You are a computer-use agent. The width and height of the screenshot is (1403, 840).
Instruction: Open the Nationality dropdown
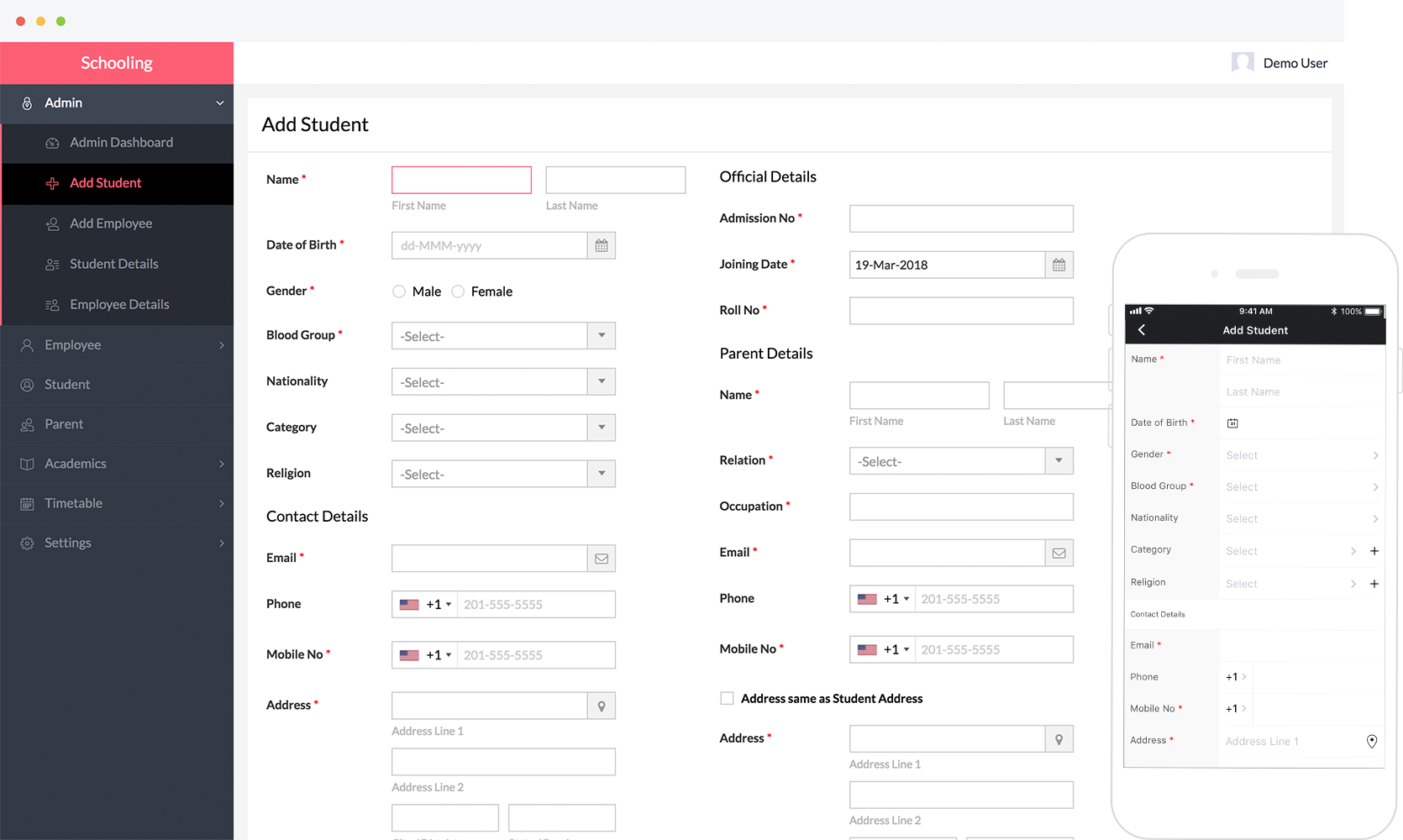click(x=503, y=382)
